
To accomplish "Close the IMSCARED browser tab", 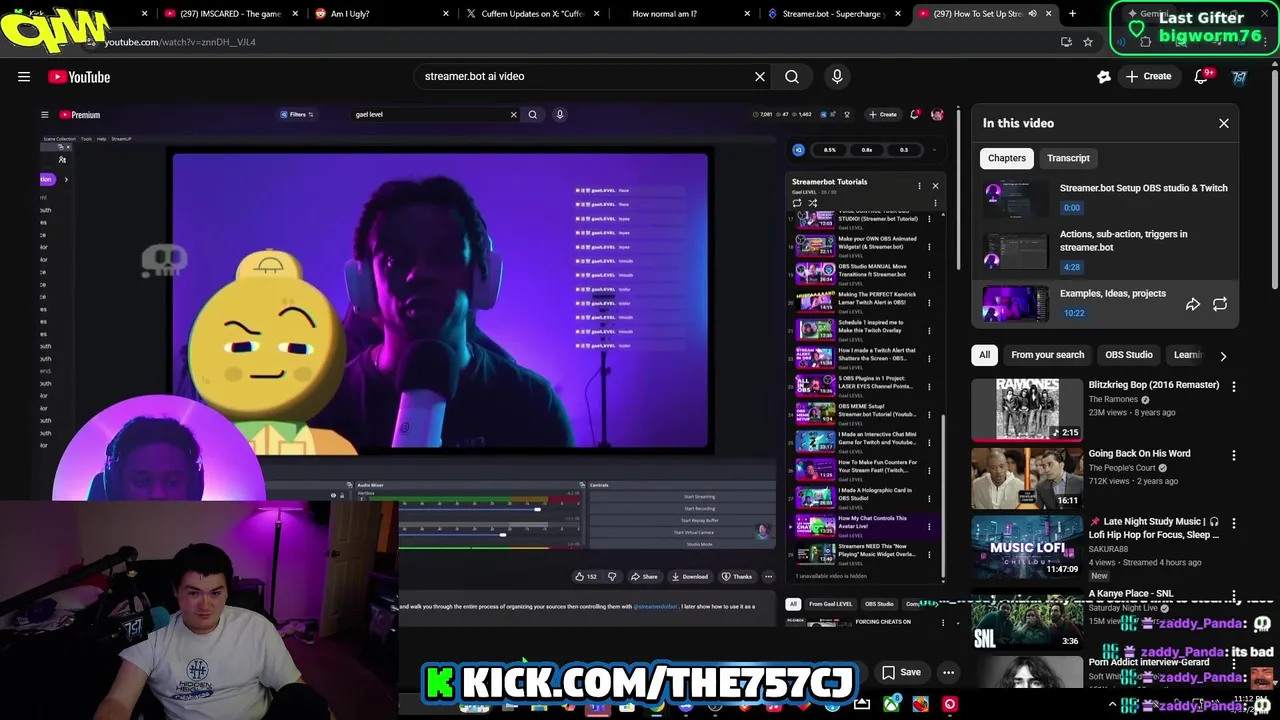I will click(x=295, y=14).
